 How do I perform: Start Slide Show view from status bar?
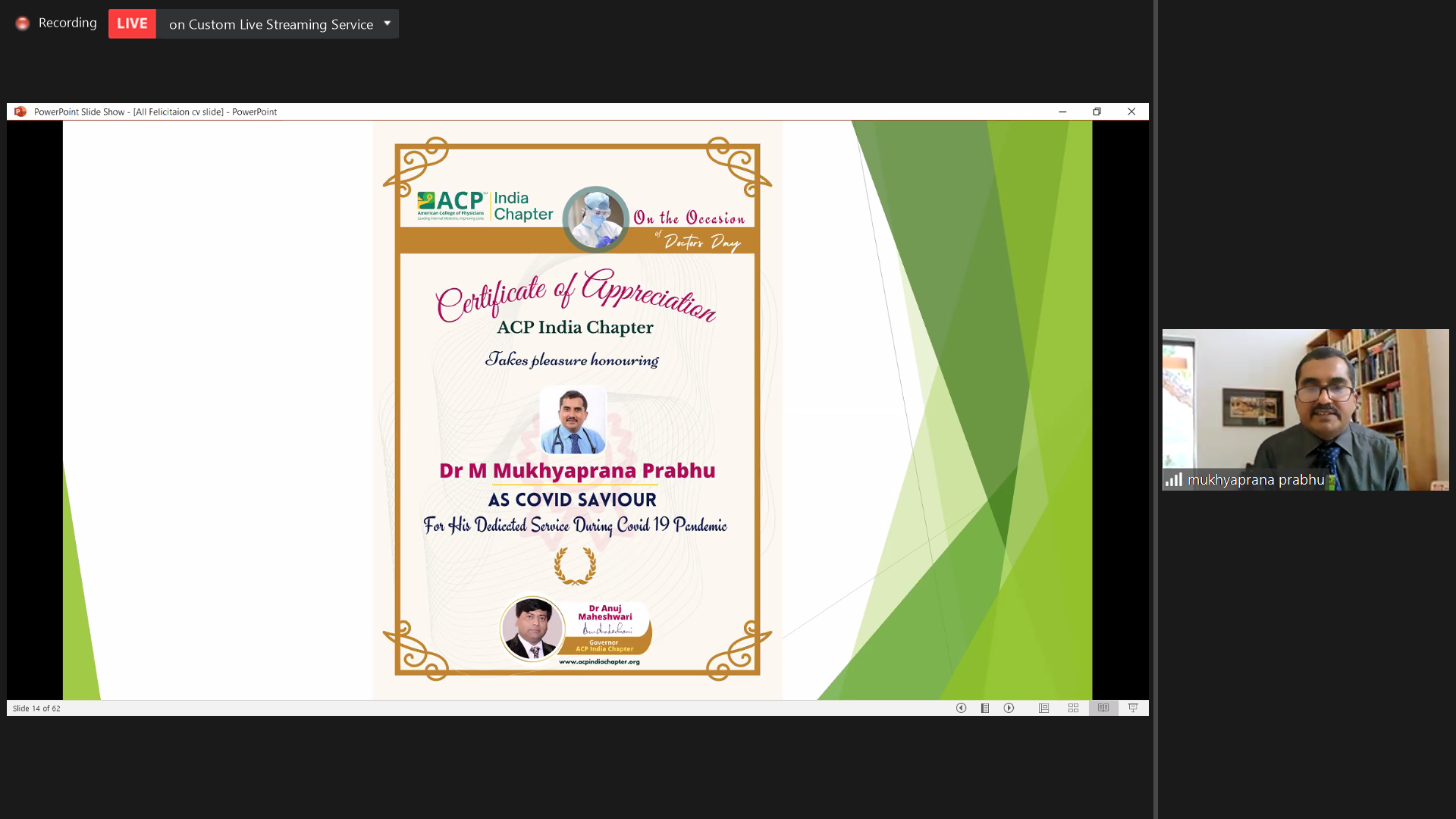(1133, 708)
